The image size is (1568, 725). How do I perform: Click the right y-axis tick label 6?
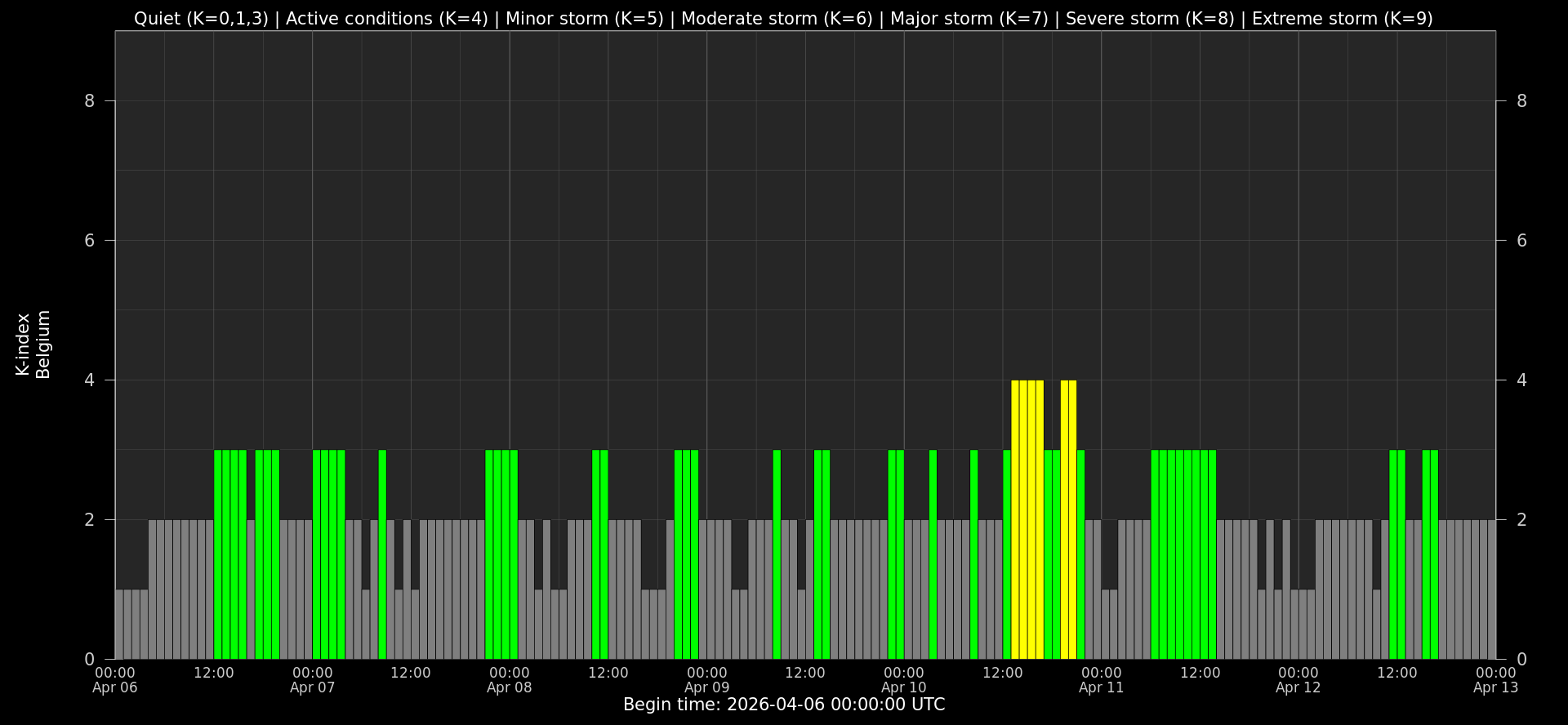coord(1521,241)
